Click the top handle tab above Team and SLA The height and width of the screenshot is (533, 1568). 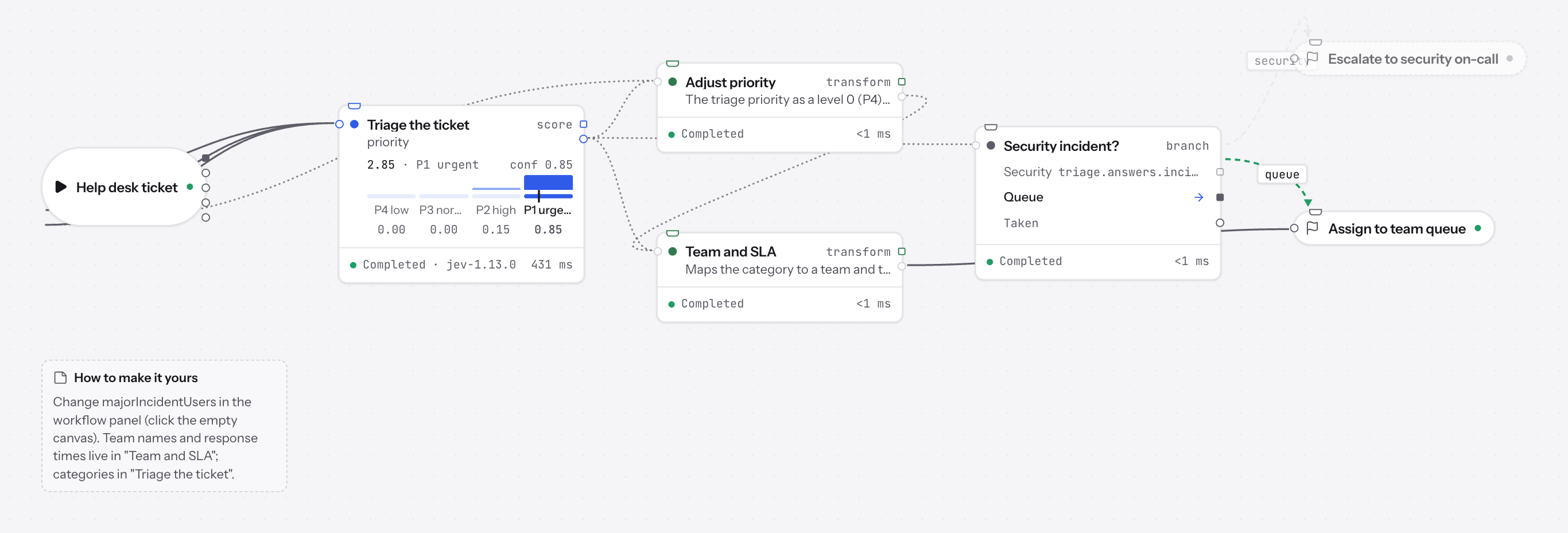(673, 233)
